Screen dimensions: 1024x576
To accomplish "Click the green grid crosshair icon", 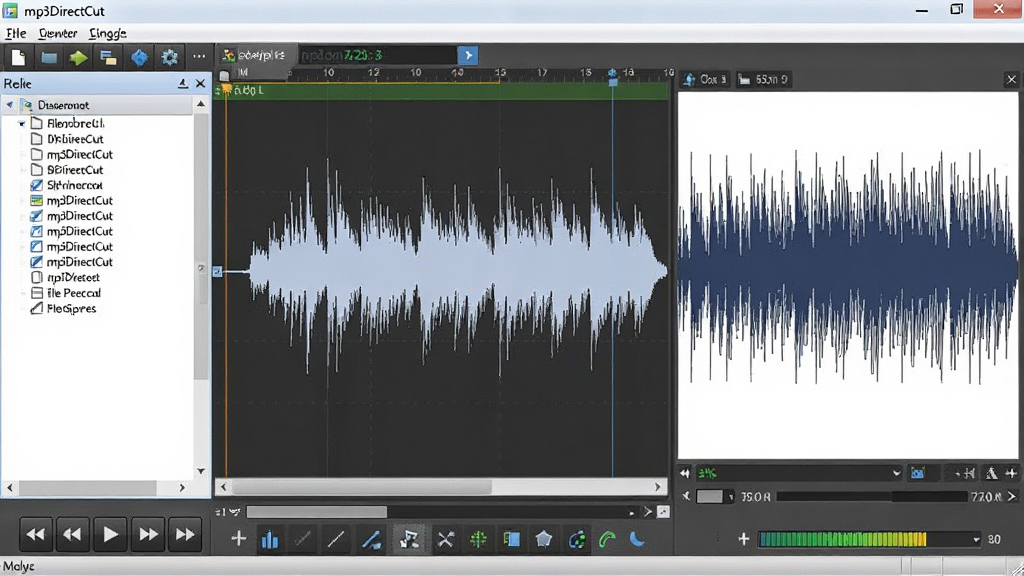I will [x=478, y=539].
